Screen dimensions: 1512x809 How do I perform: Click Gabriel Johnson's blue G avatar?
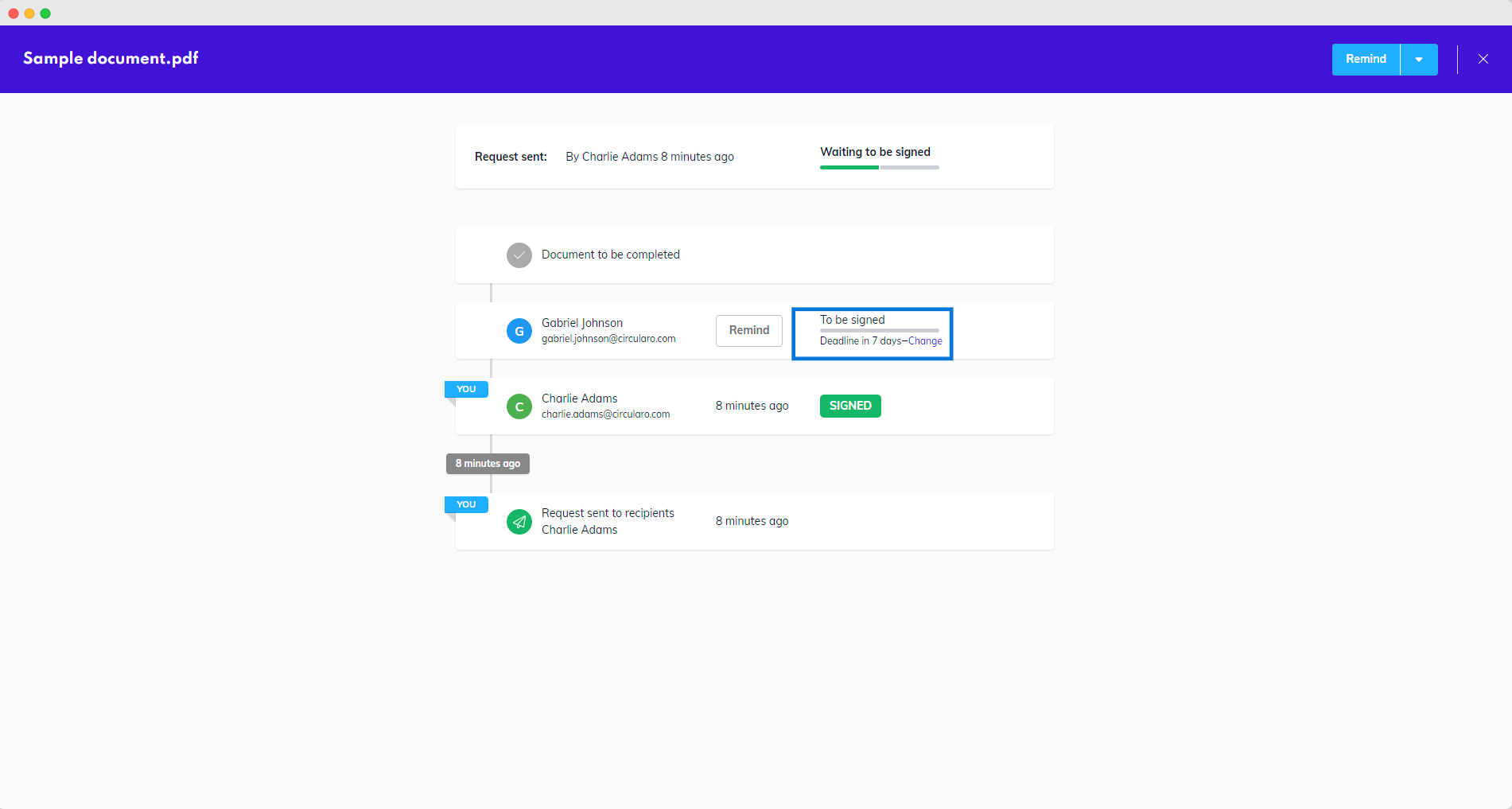519,331
